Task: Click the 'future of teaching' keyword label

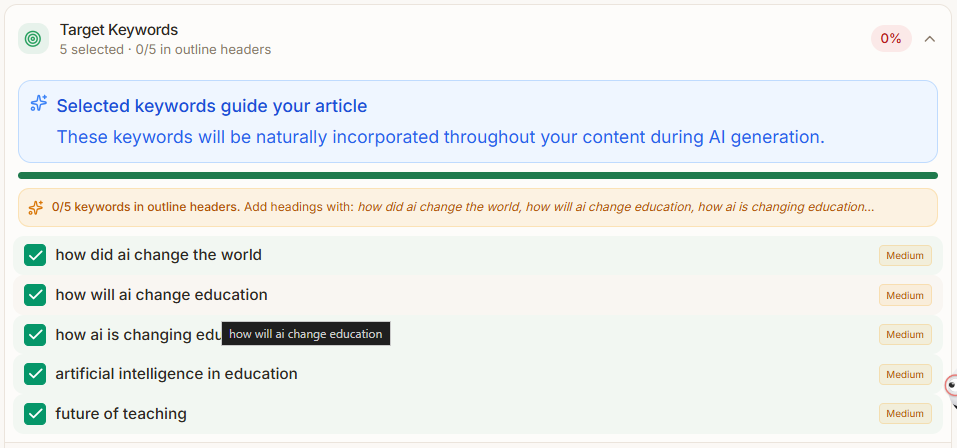Action: point(121,413)
